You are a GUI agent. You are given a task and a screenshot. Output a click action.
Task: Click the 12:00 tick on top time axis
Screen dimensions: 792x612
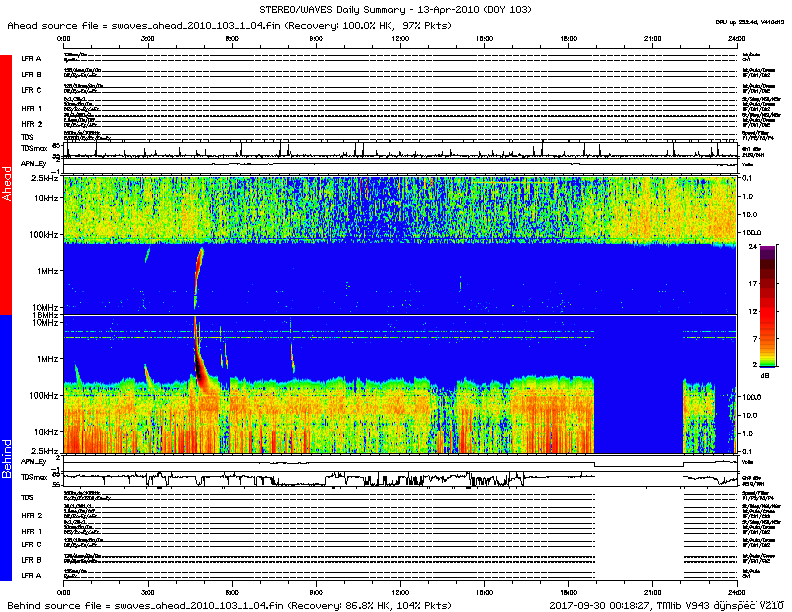pyautogui.click(x=400, y=40)
